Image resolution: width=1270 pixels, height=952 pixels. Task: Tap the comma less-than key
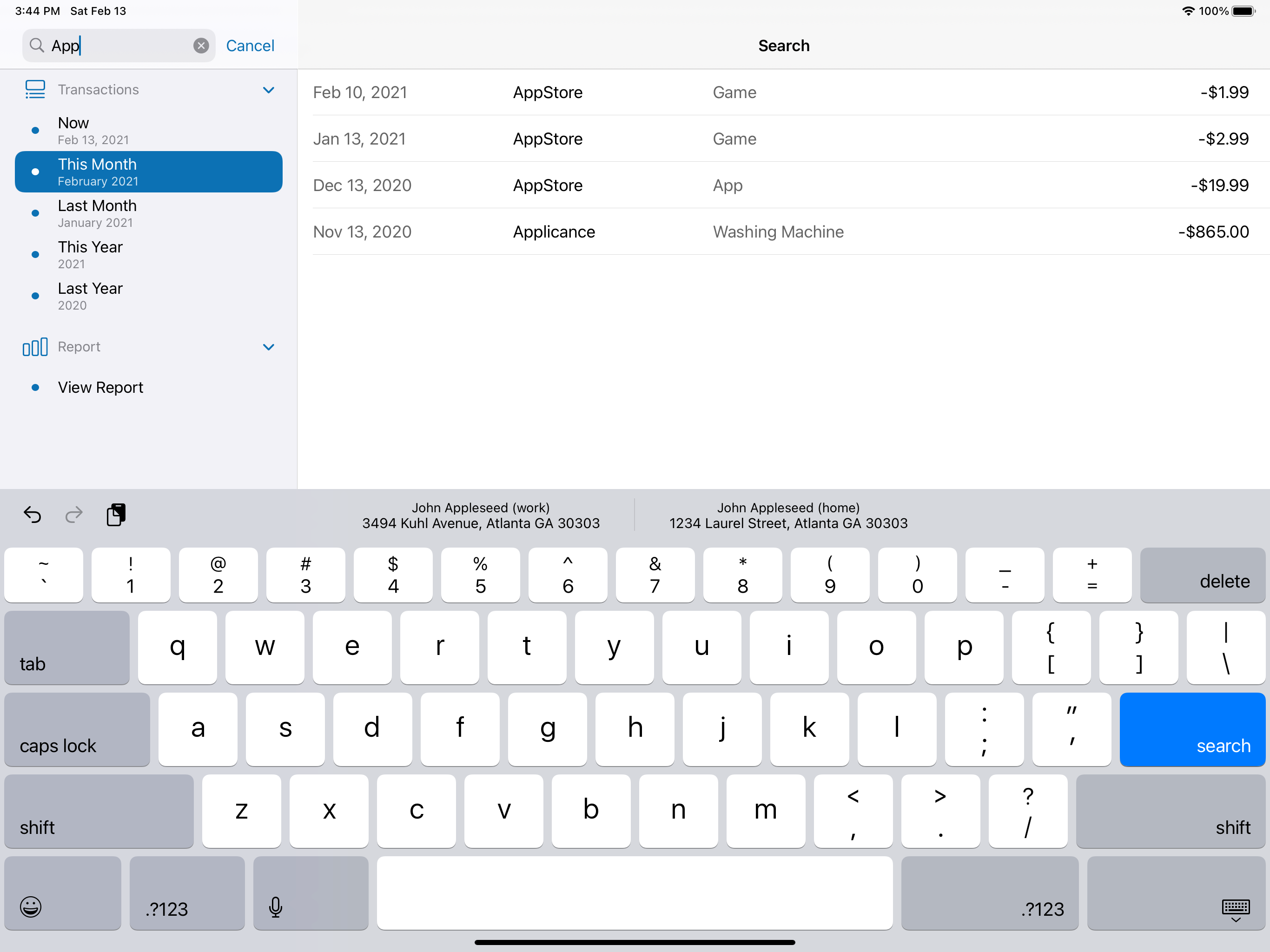(853, 811)
